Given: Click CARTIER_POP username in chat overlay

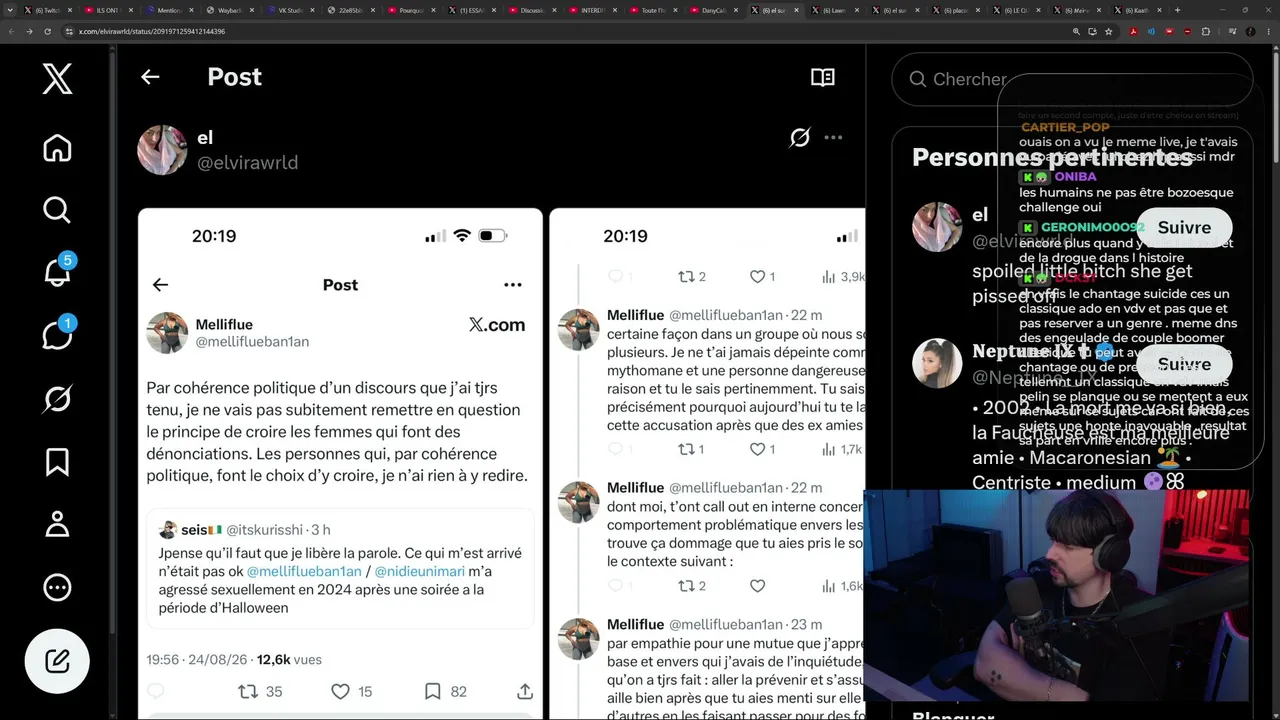Looking at the screenshot, I should coord(1065,127).
